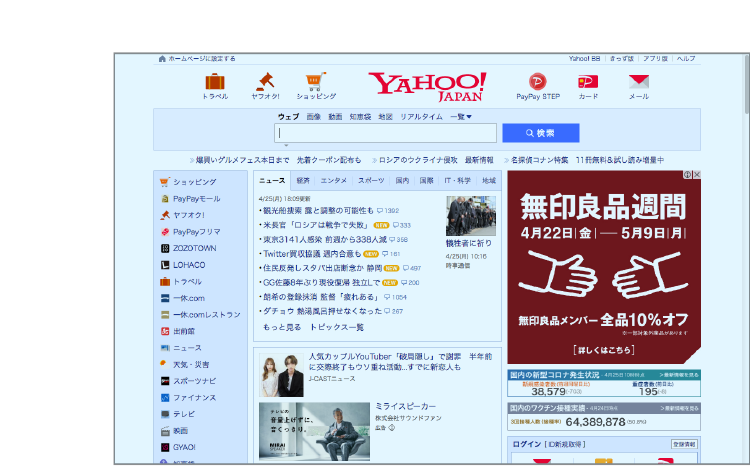Viewport: 750px width, 466px height.
Task: Click the PayPayモール icon in sidebar
Action: [165, 199]
